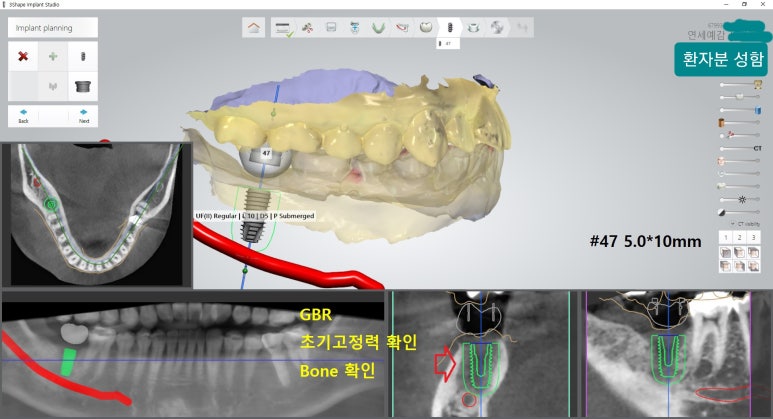Open the panoramic curve arch step

(x=379, y=28)
